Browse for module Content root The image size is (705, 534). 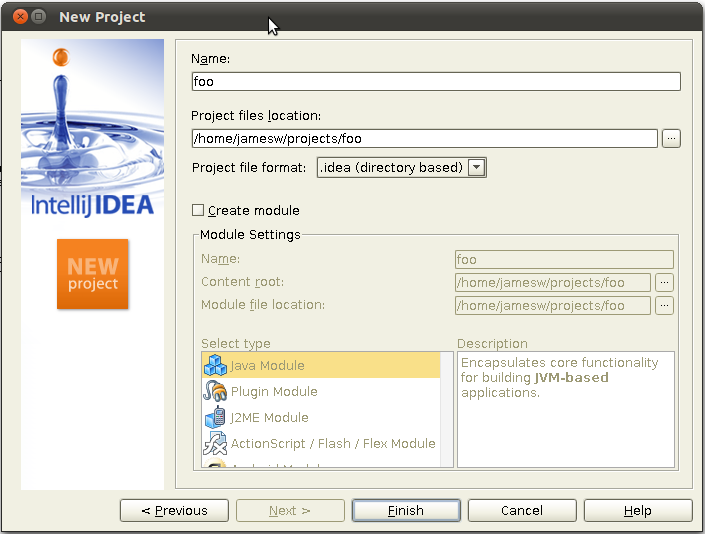point(665,283)
